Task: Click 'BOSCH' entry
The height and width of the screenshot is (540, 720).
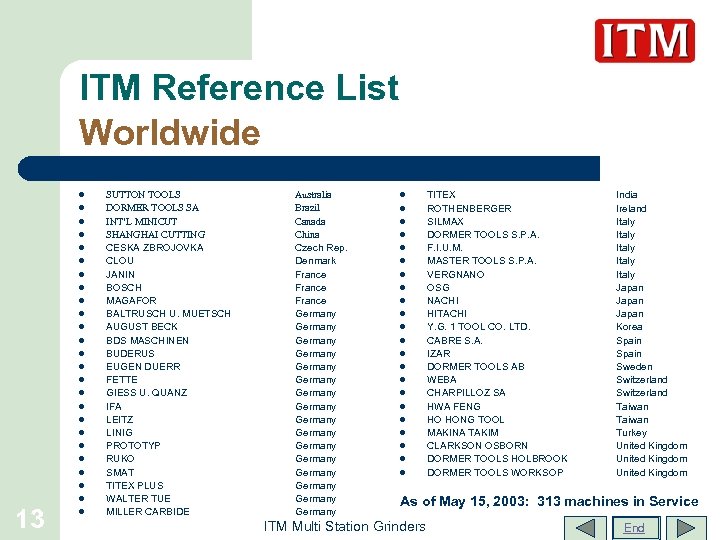Action: tap(124, 287)
